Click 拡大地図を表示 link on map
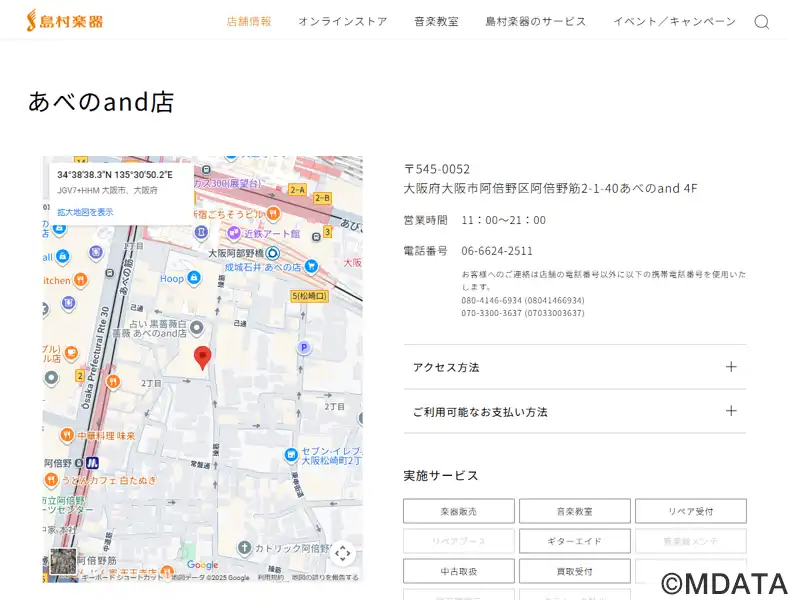Image resolution: width=800 pixels, height=600 pixels. (85, 212)
